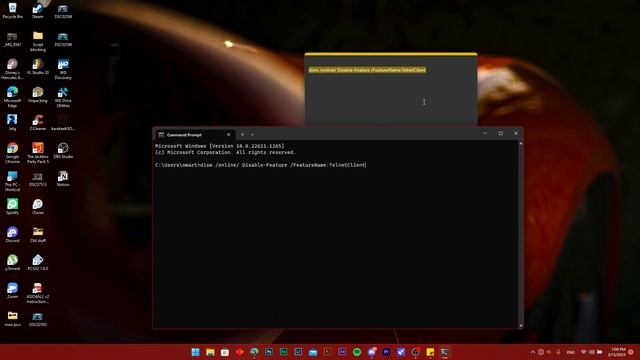Open Sticky Notes from the taskbar
640x360 pixels.
[430, 352]
